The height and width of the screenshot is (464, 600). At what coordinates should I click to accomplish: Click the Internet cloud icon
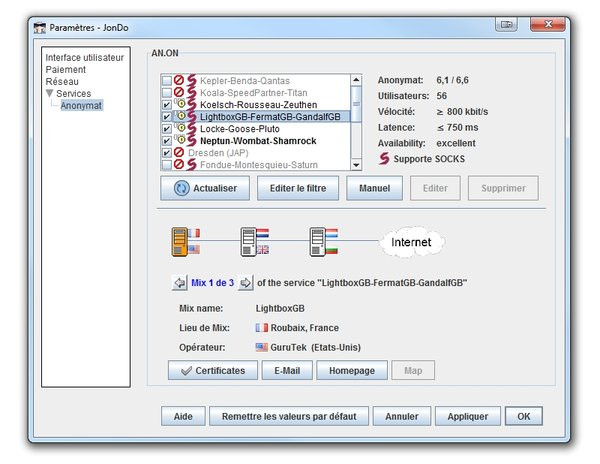(412, 242)
